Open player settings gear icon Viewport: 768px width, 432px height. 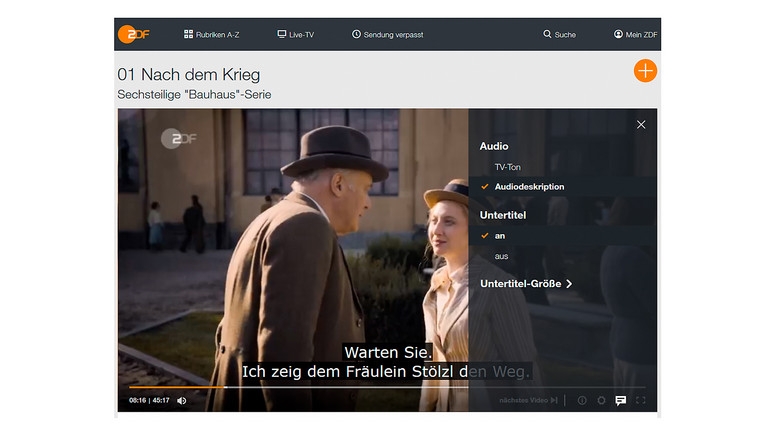(x=601, y=400)
